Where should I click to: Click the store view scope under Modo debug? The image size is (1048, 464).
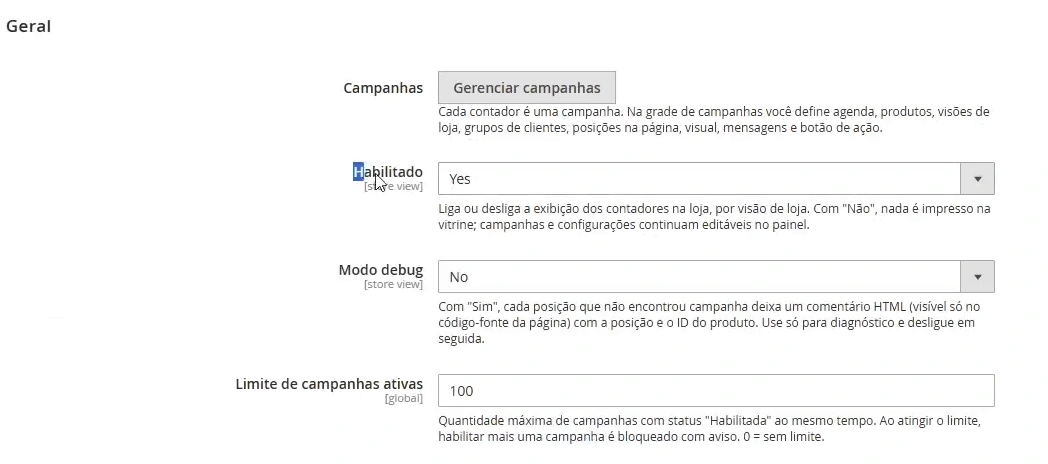point(393,285)
